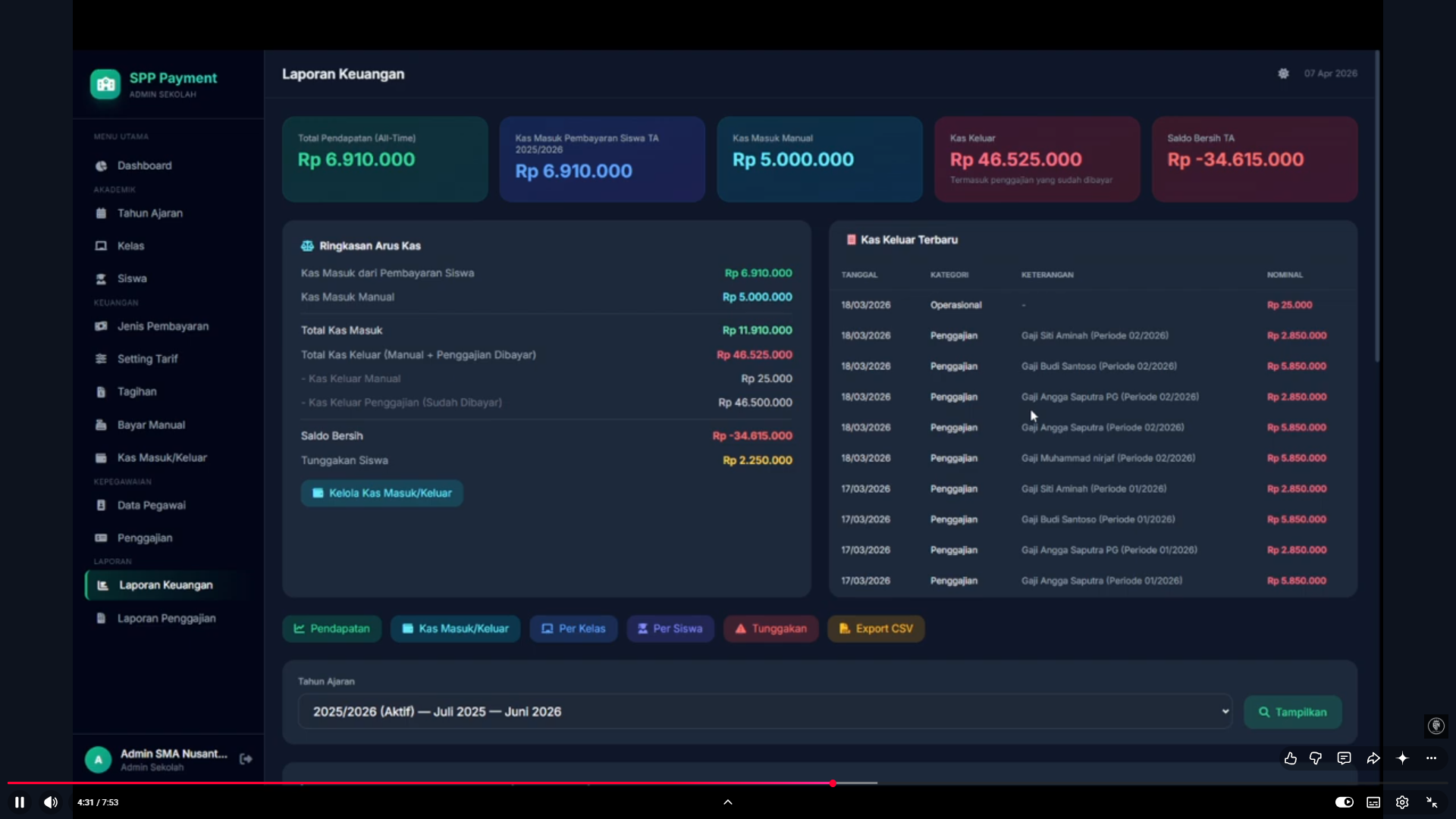Click the Penggajian sidebar icon
The width and height of the screenshot is (1456, 819).
click(101, 538)
